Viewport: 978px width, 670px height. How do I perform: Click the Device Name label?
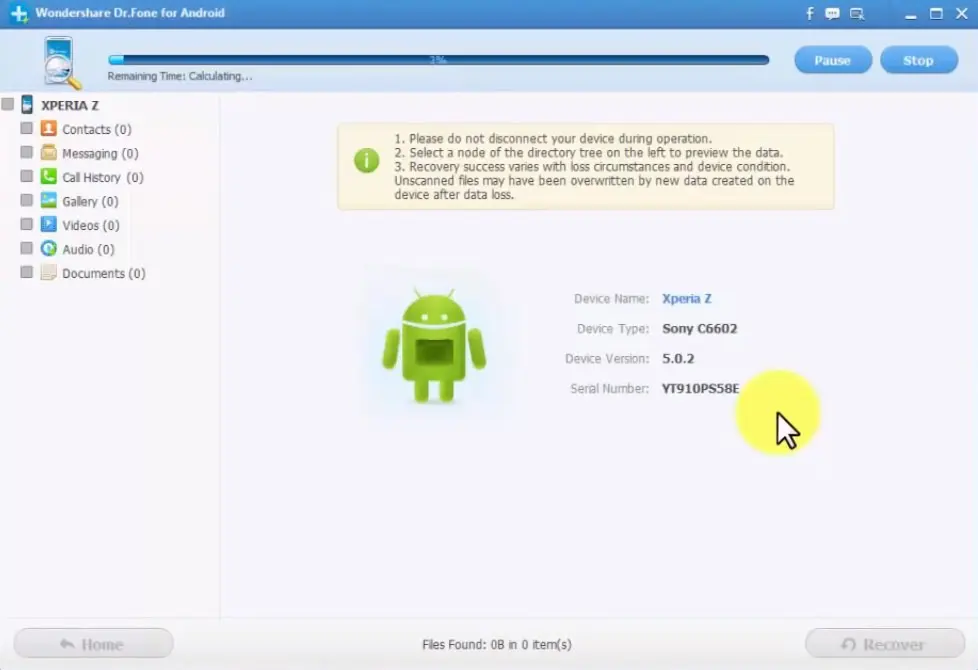click(611, 299)
